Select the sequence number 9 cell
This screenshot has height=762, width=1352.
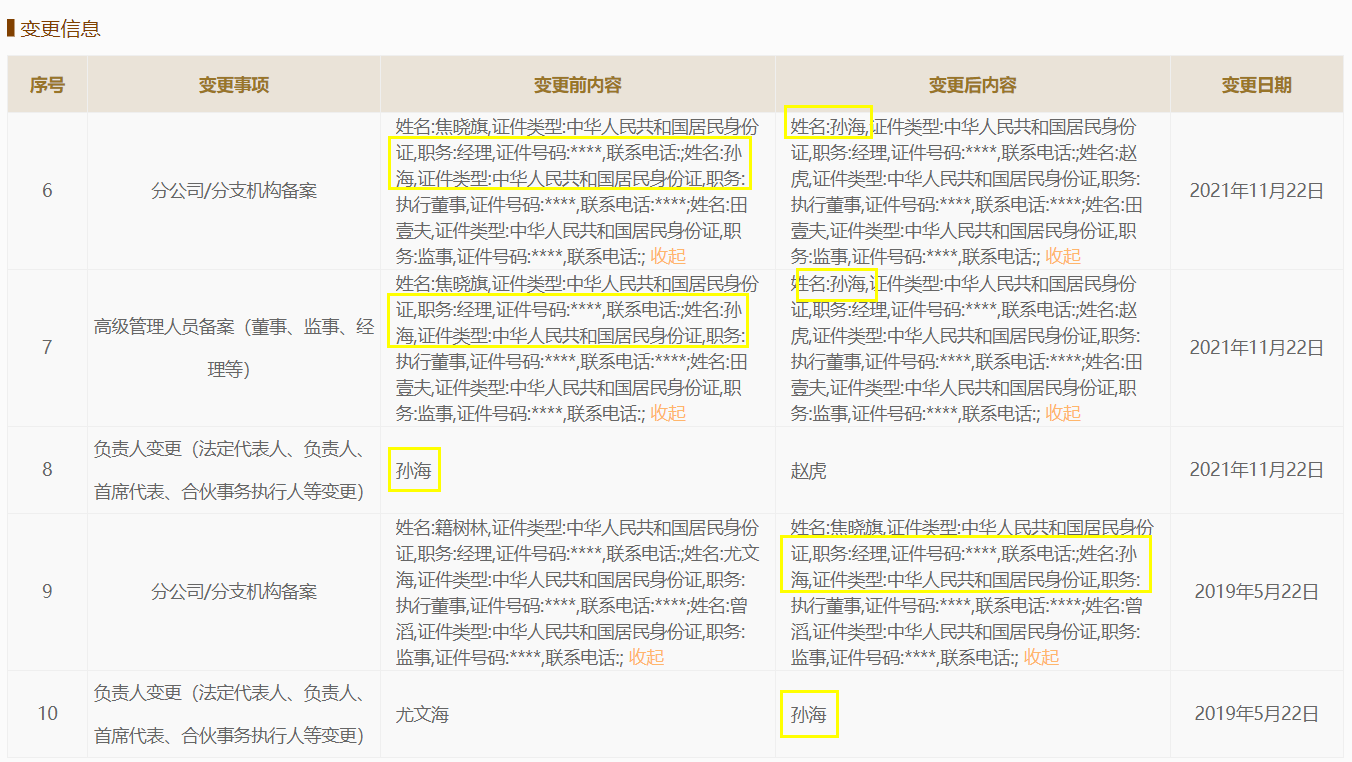point(47,591)
